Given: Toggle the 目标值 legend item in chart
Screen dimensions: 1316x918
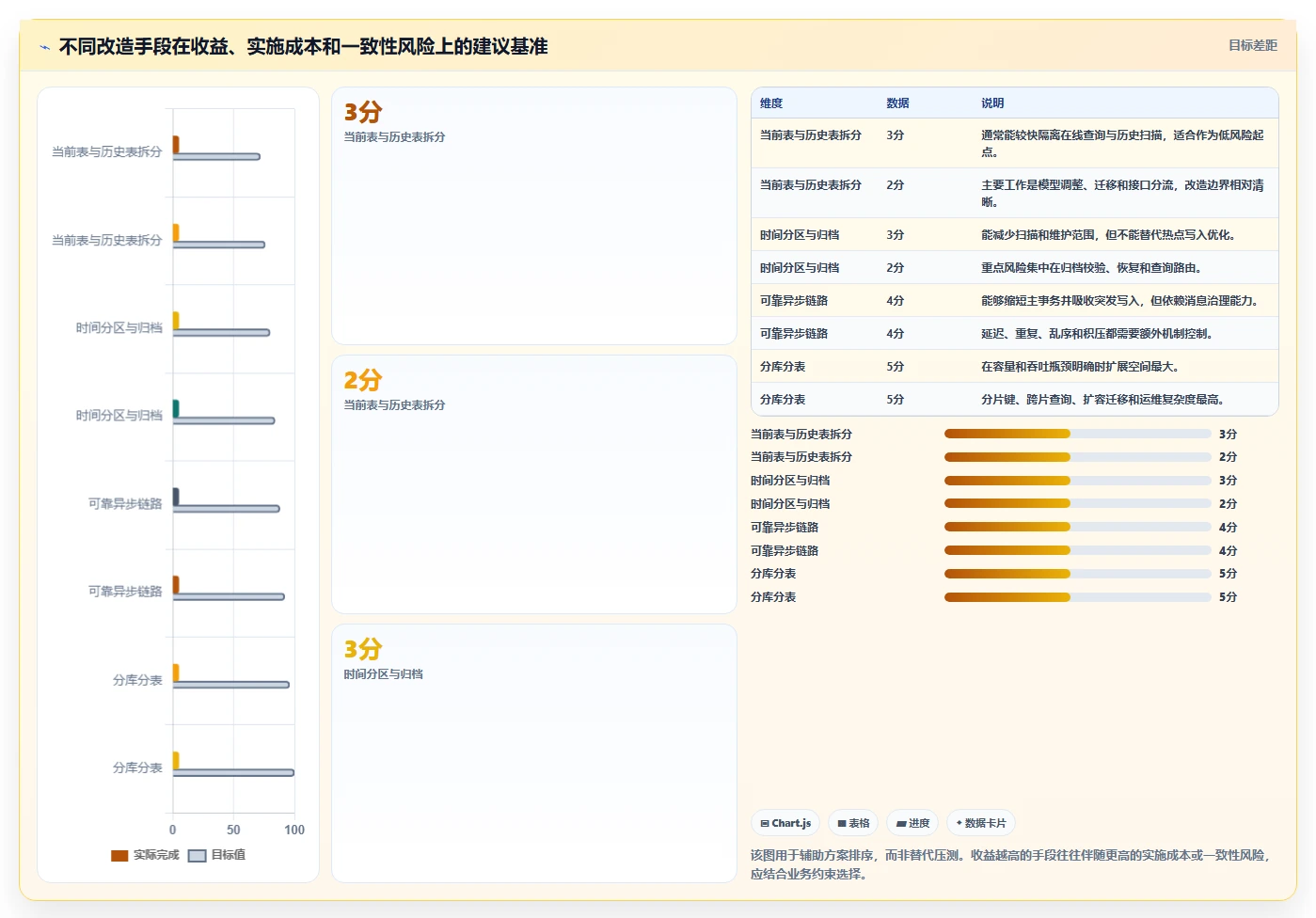Looking at the screenshot, I should tap(217, 855).
